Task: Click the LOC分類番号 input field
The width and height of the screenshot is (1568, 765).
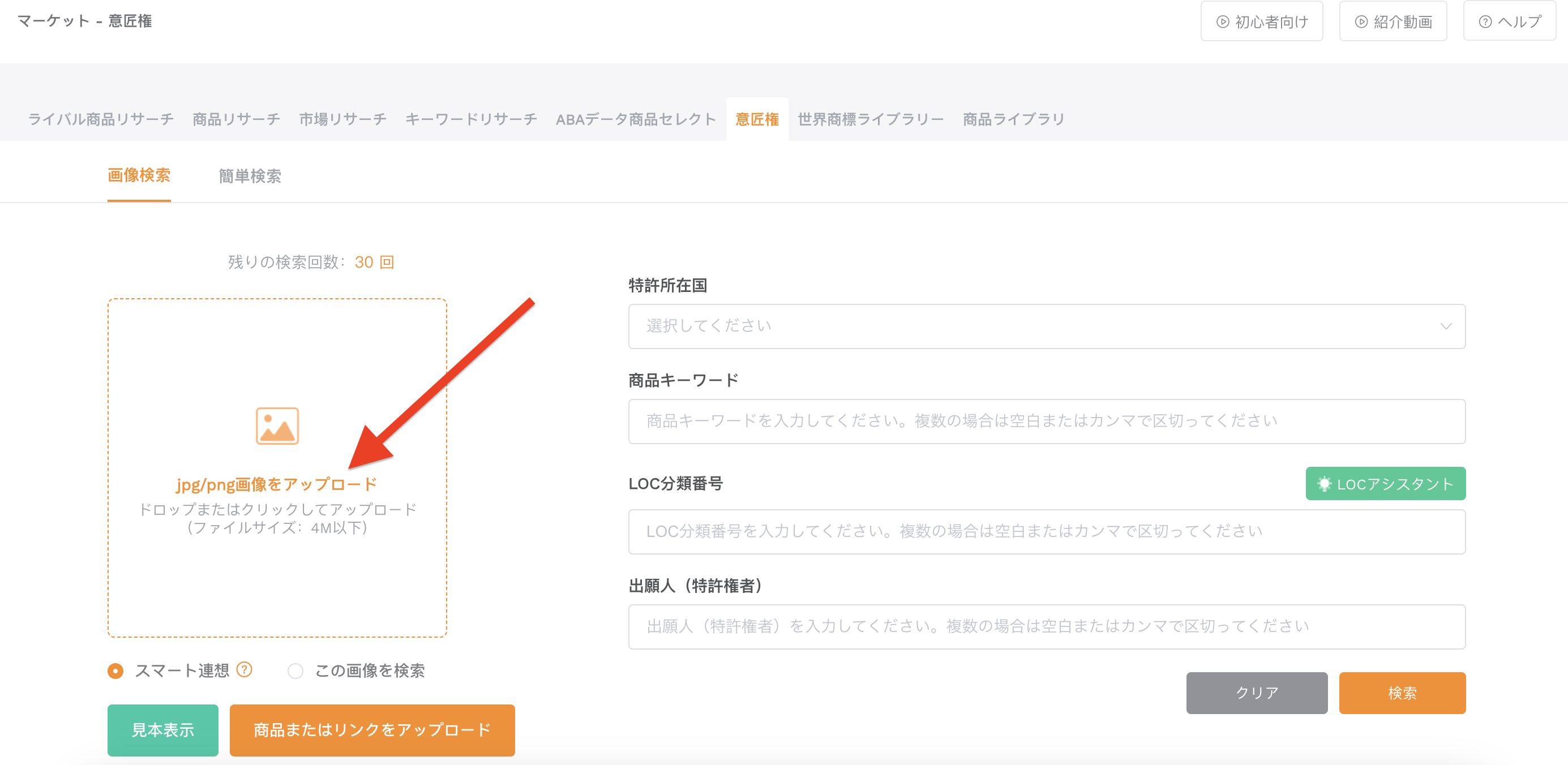Action: 1046,531
